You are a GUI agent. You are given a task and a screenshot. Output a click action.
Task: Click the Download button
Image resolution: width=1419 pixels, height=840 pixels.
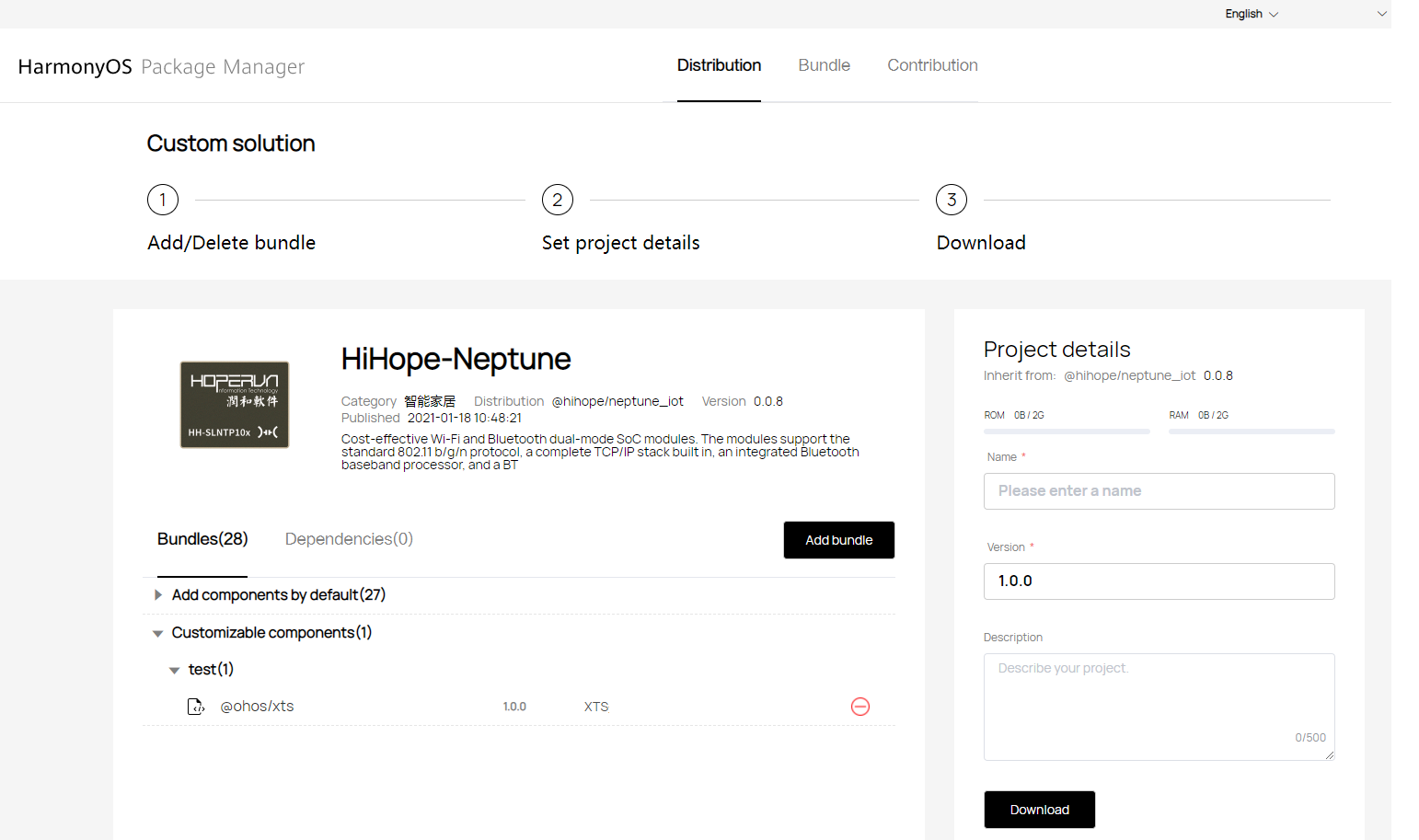pos(1040,810)
